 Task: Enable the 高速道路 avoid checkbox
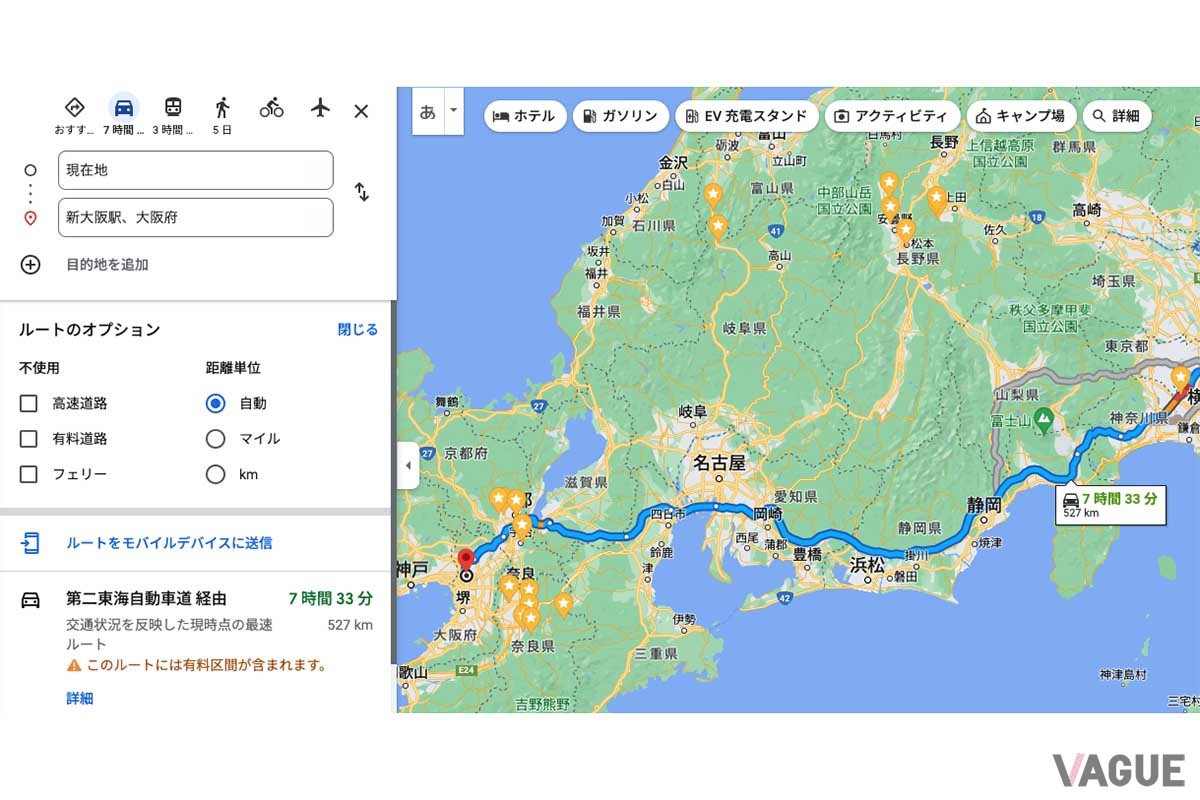coord(28,403)
